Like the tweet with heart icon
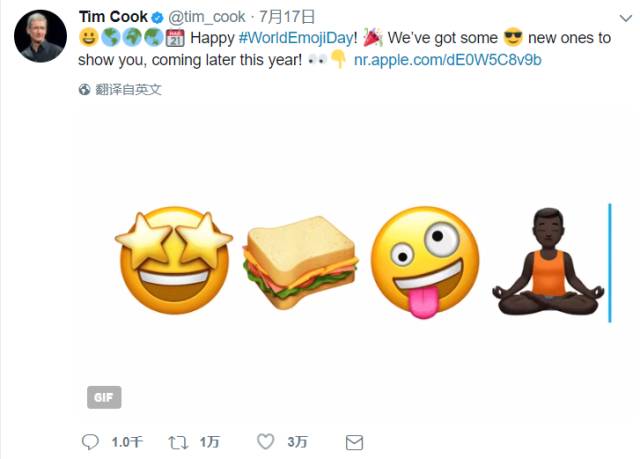The width and height of the screenshot is (640, 459). (x=265, y=441)
